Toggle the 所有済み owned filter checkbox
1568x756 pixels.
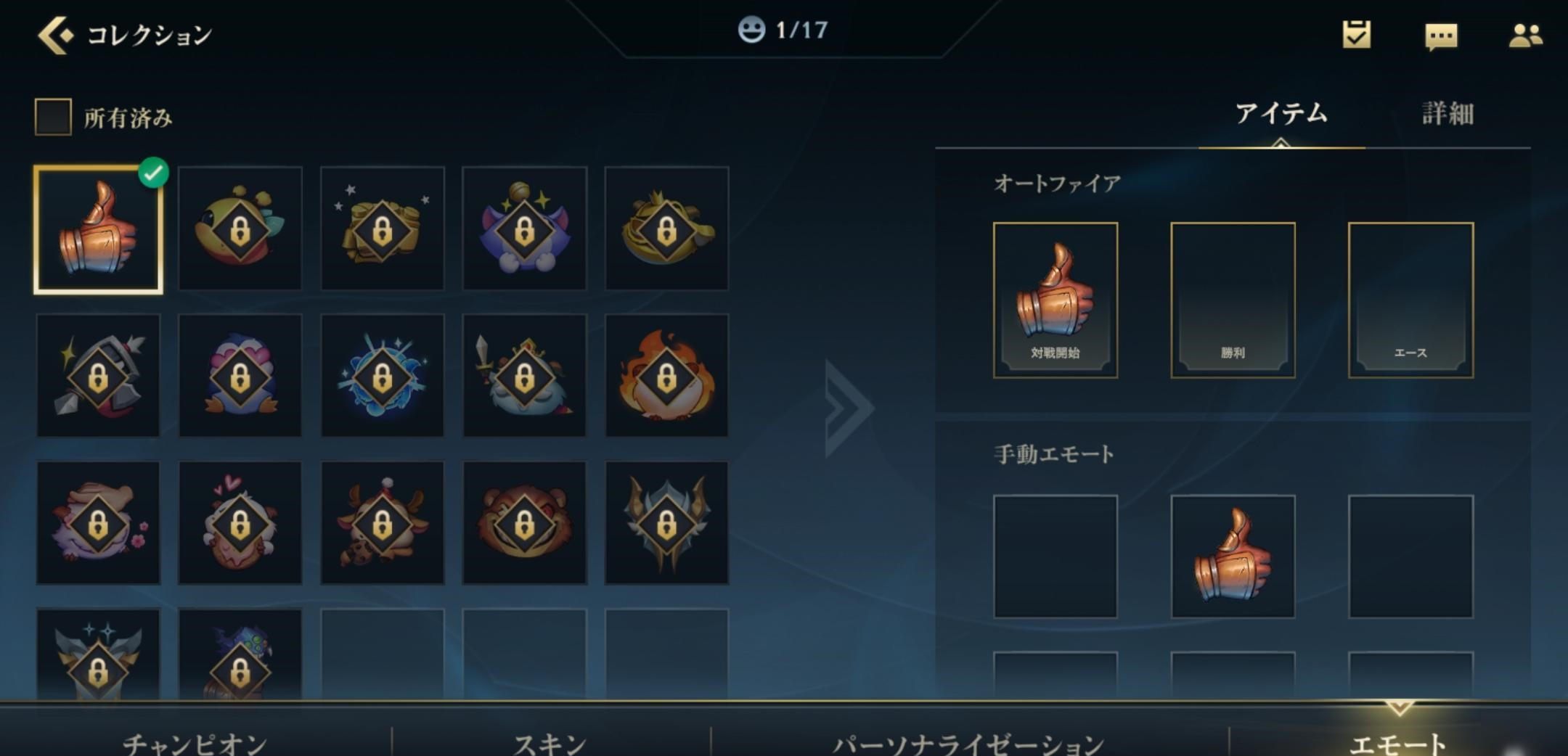click(53, 117)
